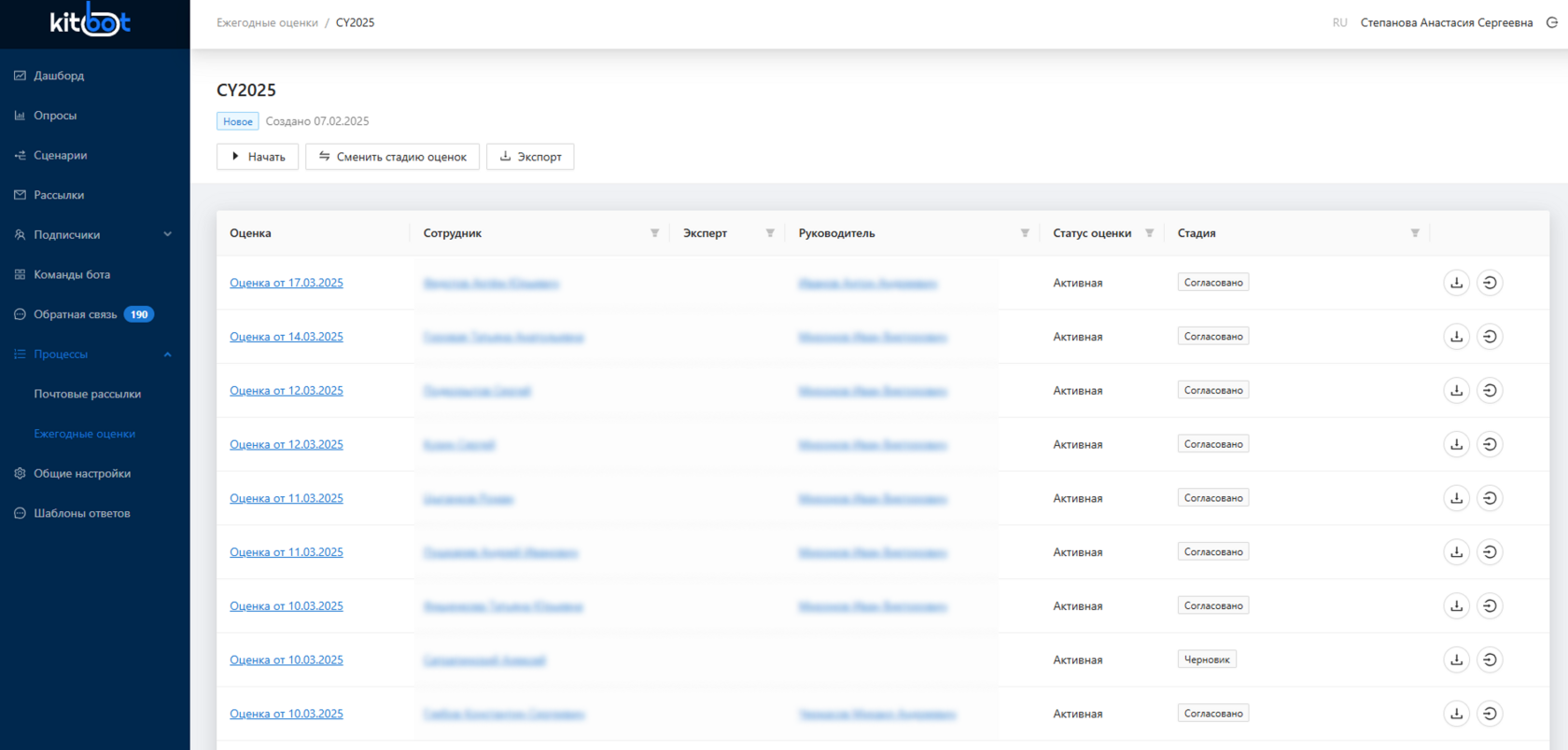Open the filter on the Руководитель column
Viewport: 1568px width, 750px height.
coord(1025,233)
